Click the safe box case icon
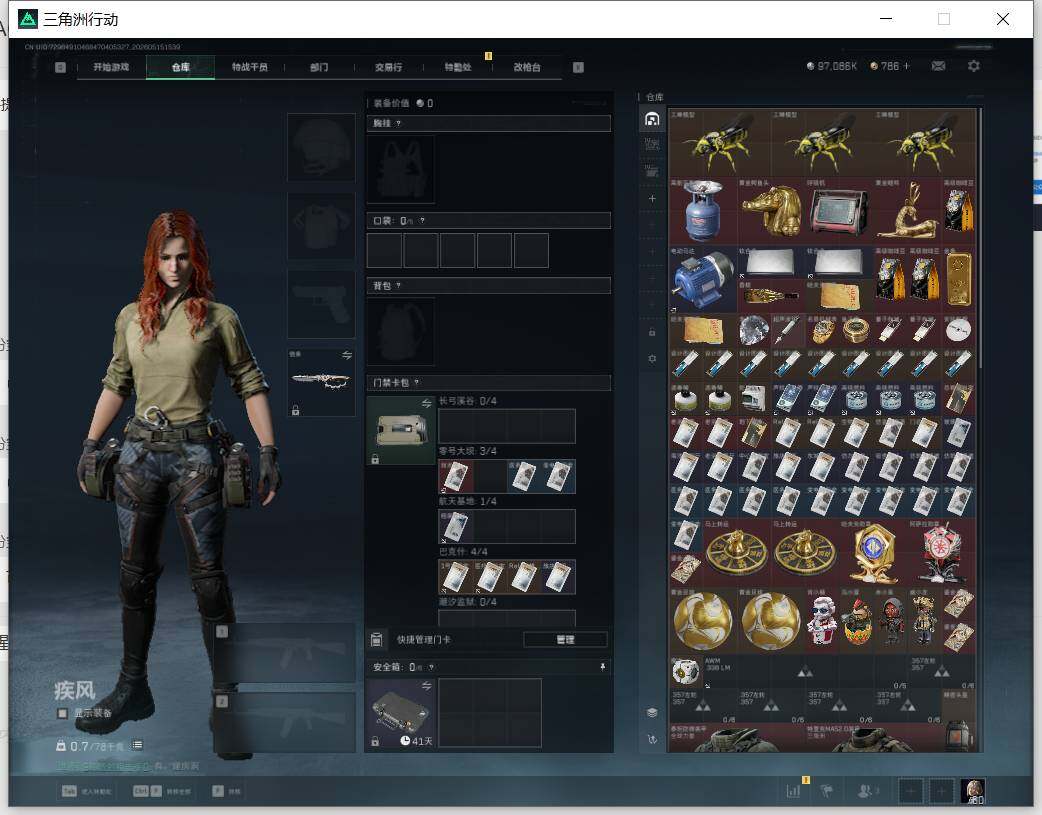 coord(401,713)
